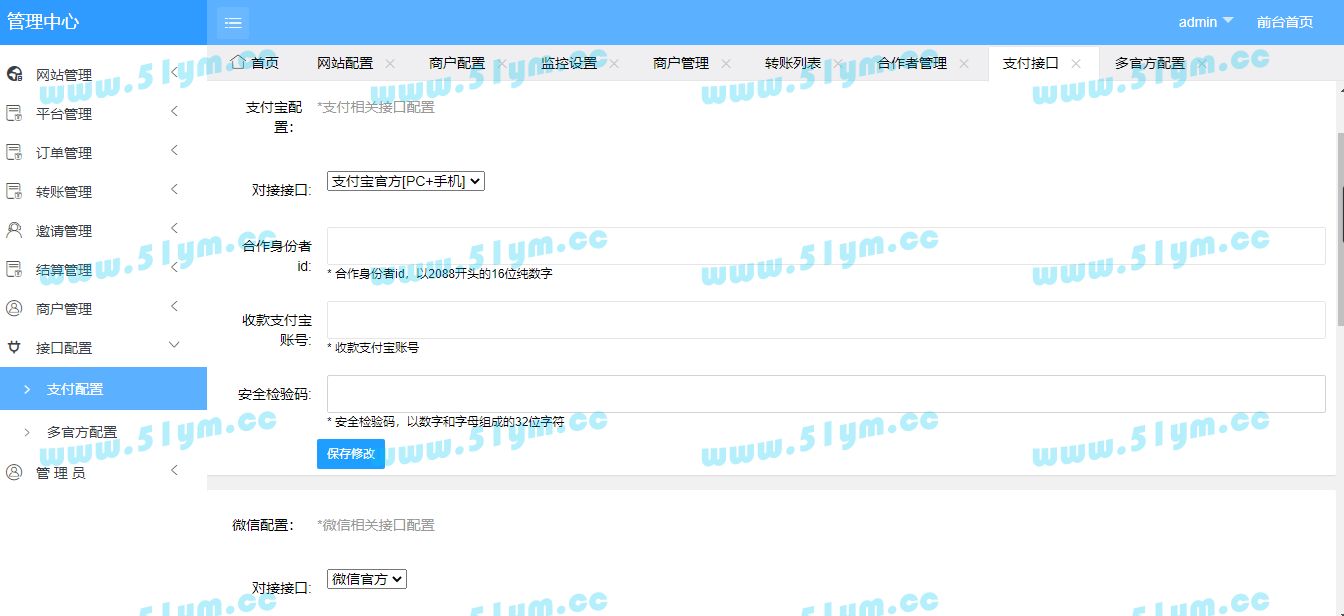Expand the 转账管理 menu chevron

174,189
